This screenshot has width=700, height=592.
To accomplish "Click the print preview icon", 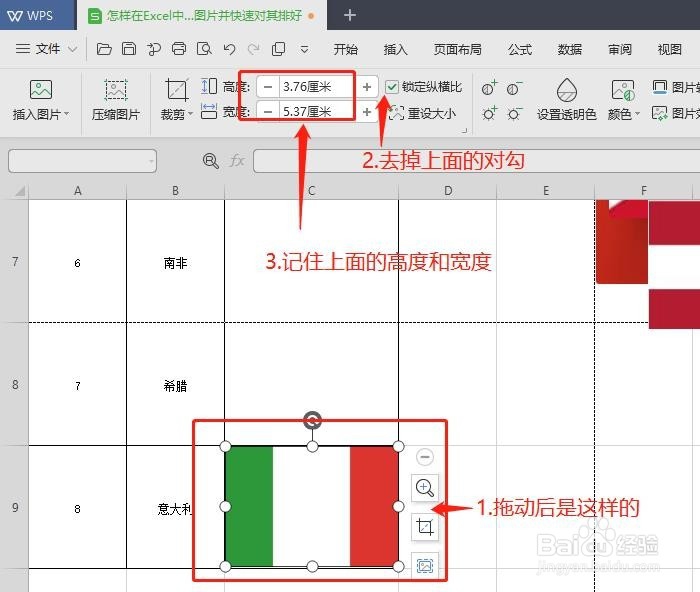I will tap(204, 49).
